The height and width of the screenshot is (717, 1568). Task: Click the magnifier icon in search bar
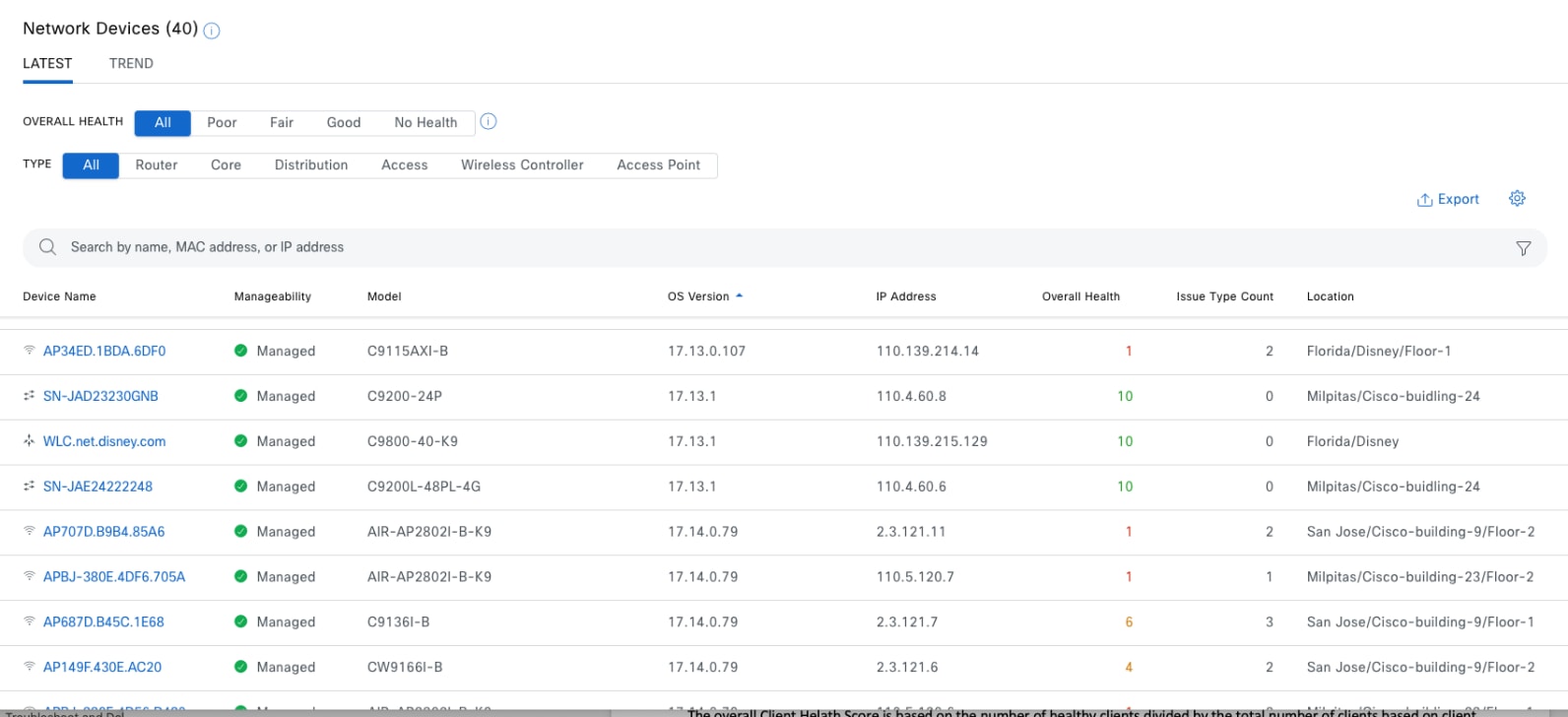[47, 247]
